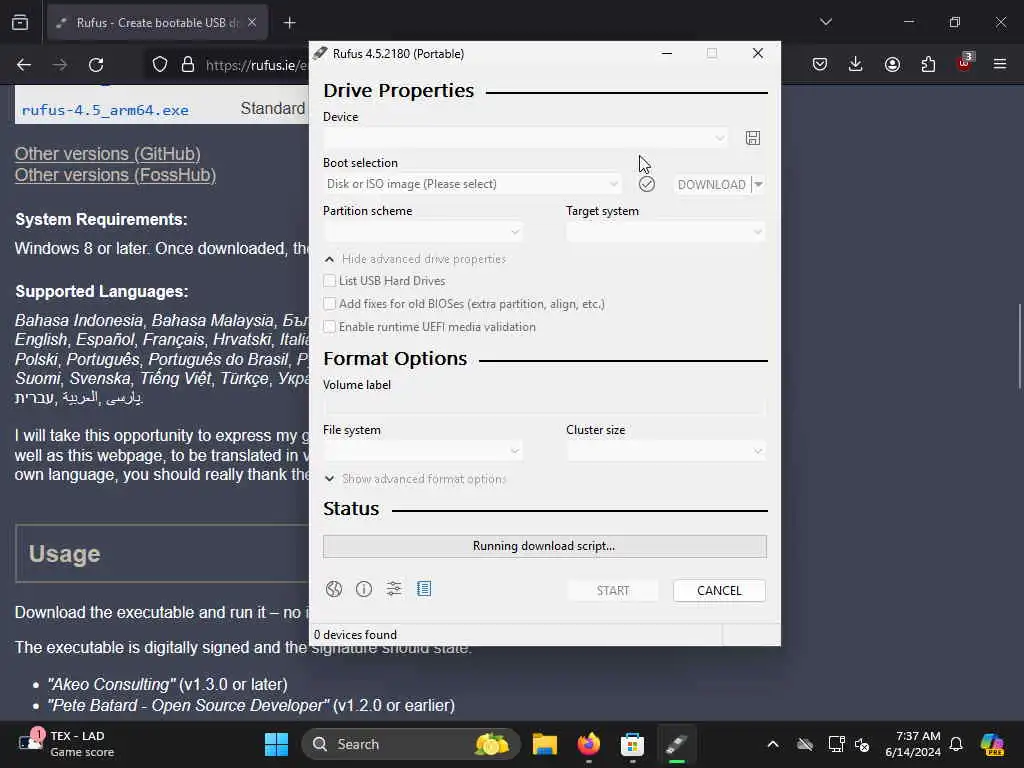Viewport: 1024px width, 768px height.
Task: Open the language globe icon in Rufus
Action: 334,589
